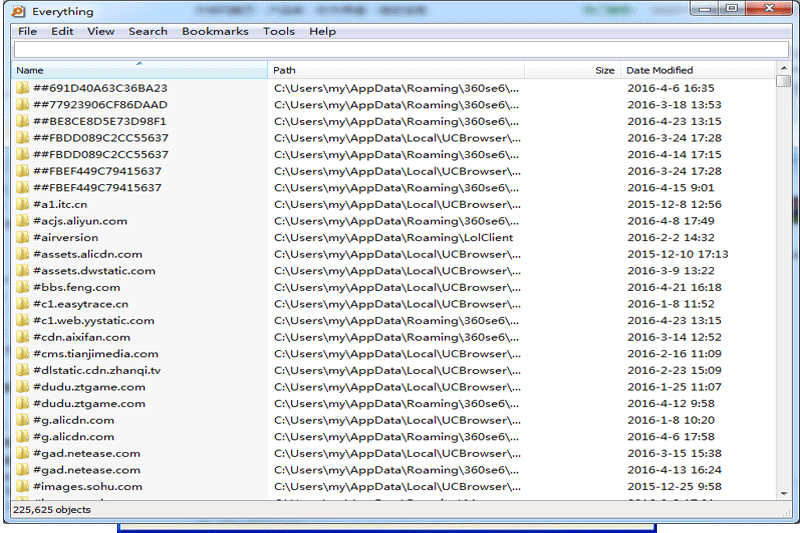The image size is (800, 533).
Task: Select the ##BE8CE8D5E73D98F1 folder name
Action: (x=99, y=121)
